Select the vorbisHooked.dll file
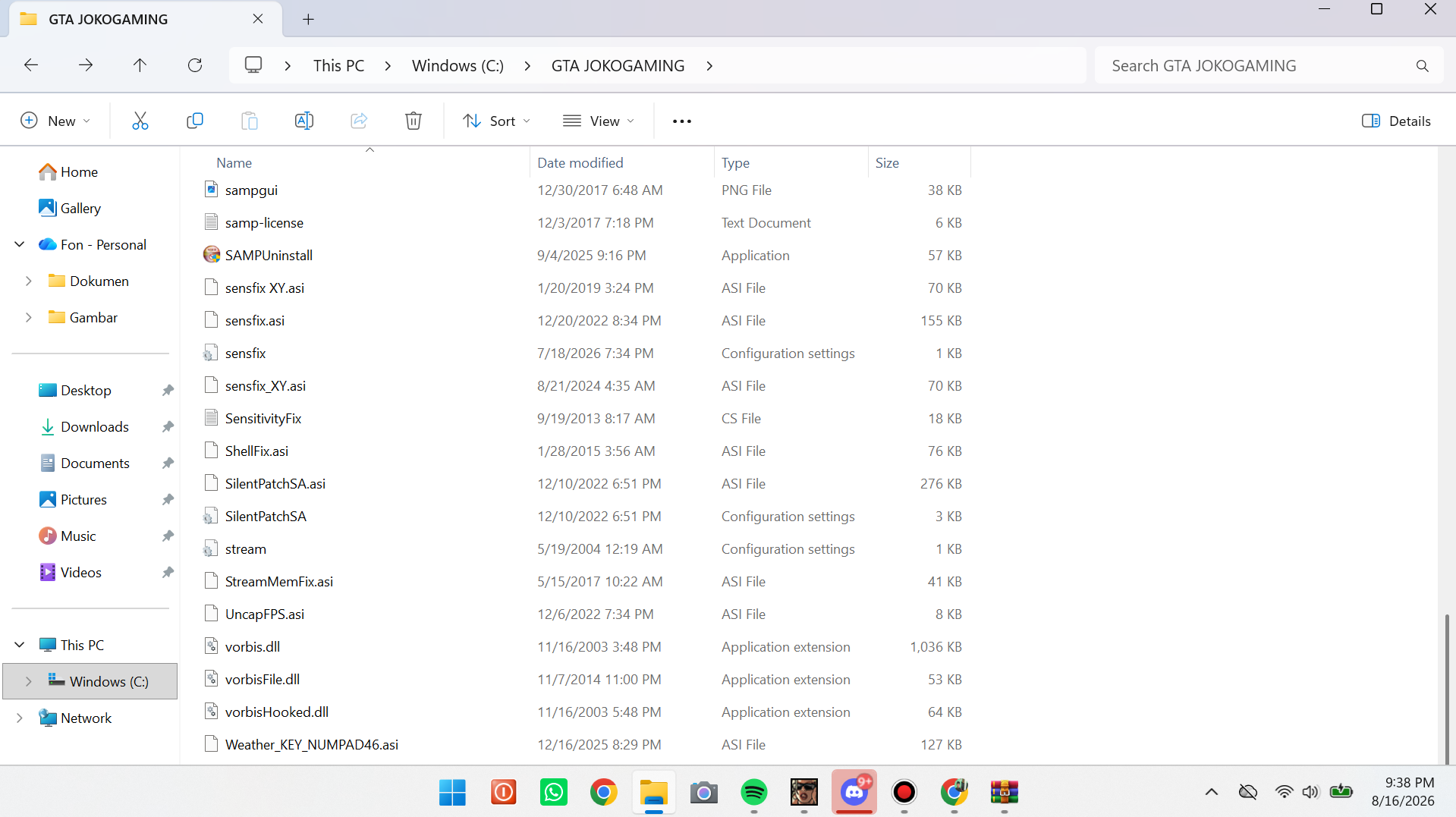 tap(276, 712)
